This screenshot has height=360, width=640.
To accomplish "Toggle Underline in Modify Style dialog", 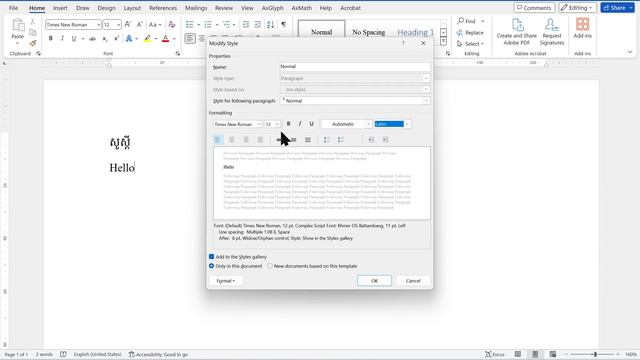I will click(311, 124).
